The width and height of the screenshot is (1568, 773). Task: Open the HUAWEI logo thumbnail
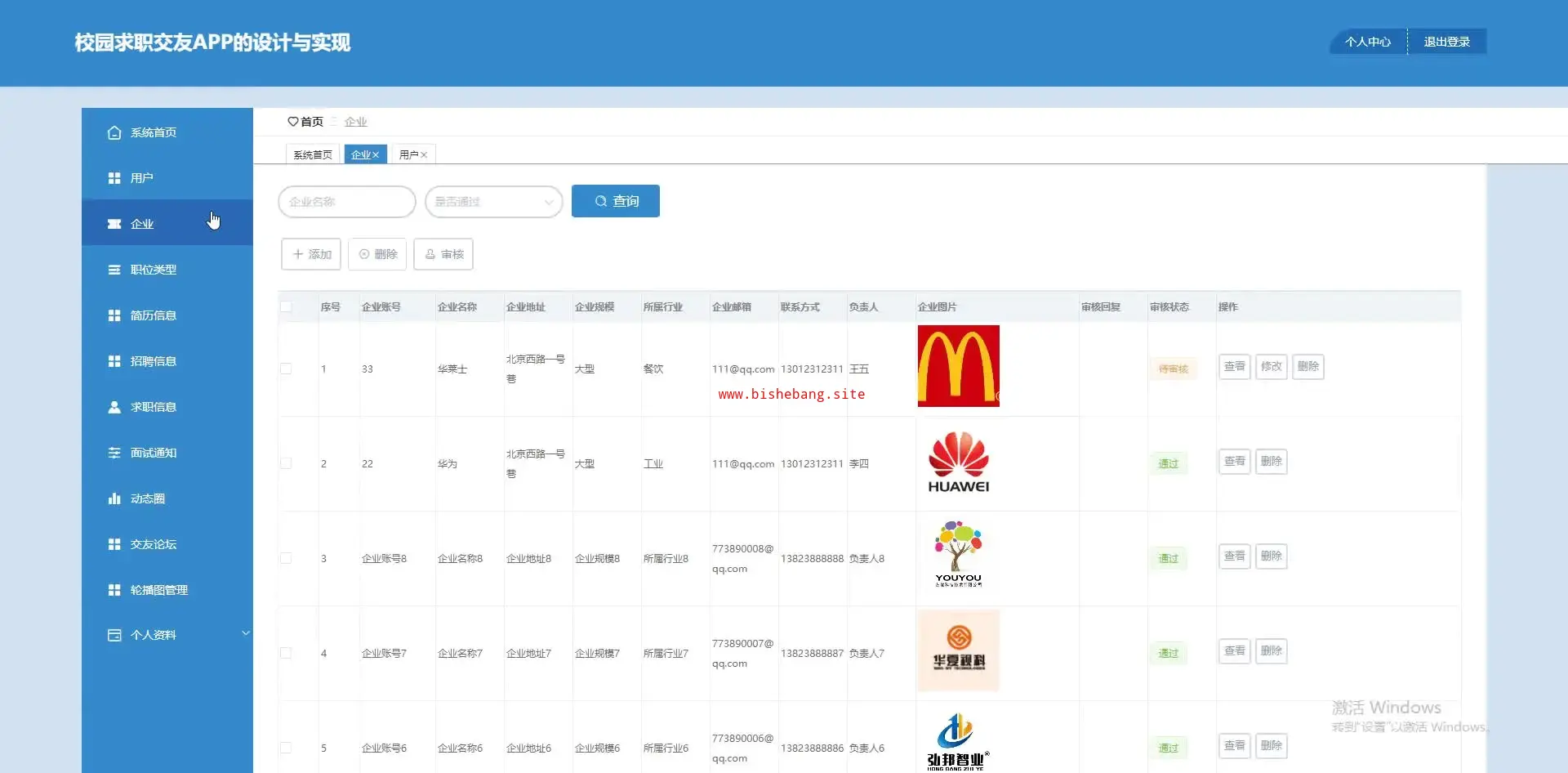[x=959, y=462]
